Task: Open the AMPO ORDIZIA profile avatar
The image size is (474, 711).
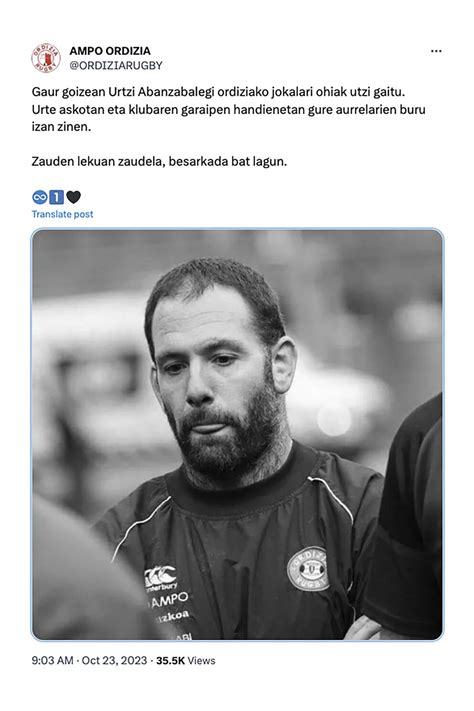Action: point(46,58)
